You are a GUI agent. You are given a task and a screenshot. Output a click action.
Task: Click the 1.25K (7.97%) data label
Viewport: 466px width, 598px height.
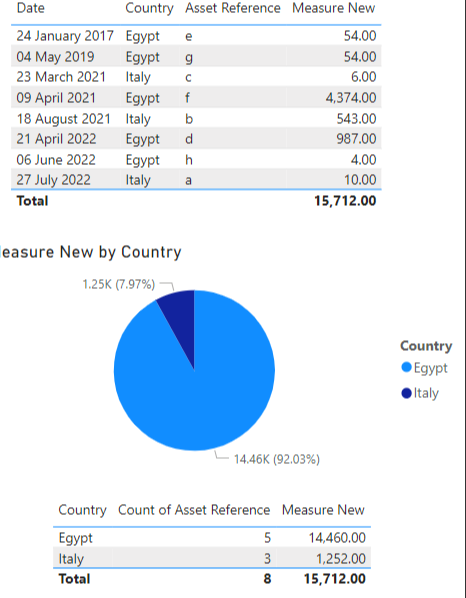[119, 284]
